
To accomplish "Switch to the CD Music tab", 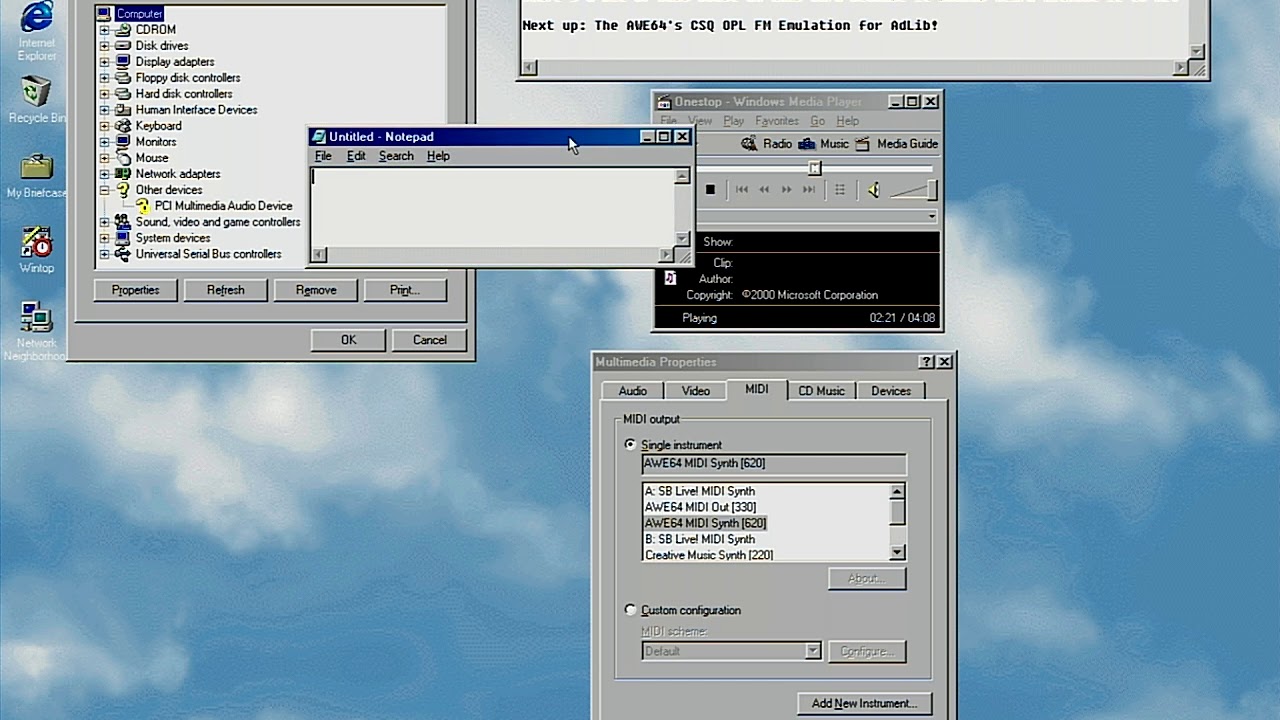I will click(x=821, y=391).
